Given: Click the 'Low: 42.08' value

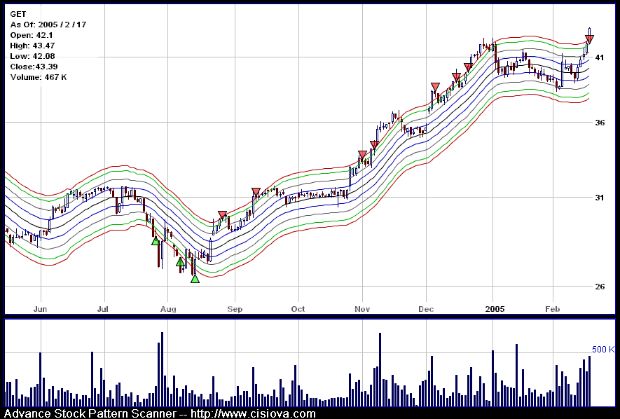Looking at the screenshot, I should point(33,56).
